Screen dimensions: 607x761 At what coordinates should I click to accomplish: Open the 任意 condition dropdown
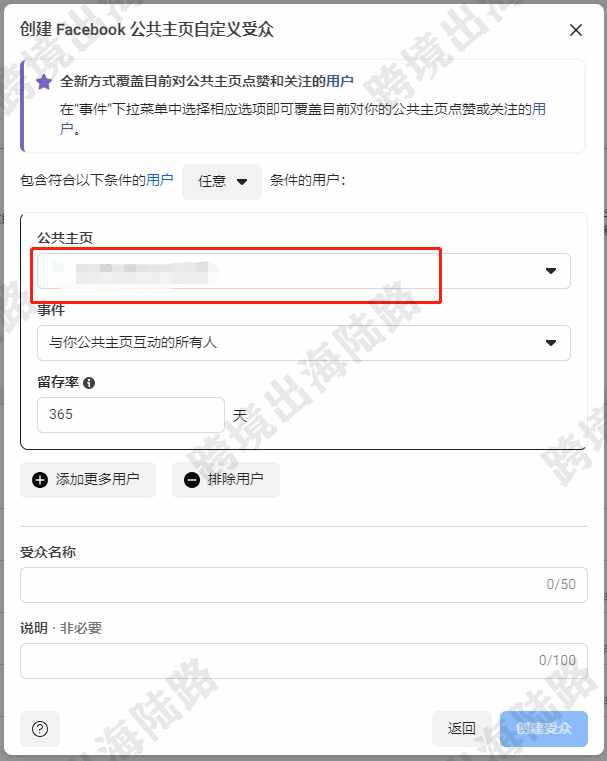click(x=222, y=182)
